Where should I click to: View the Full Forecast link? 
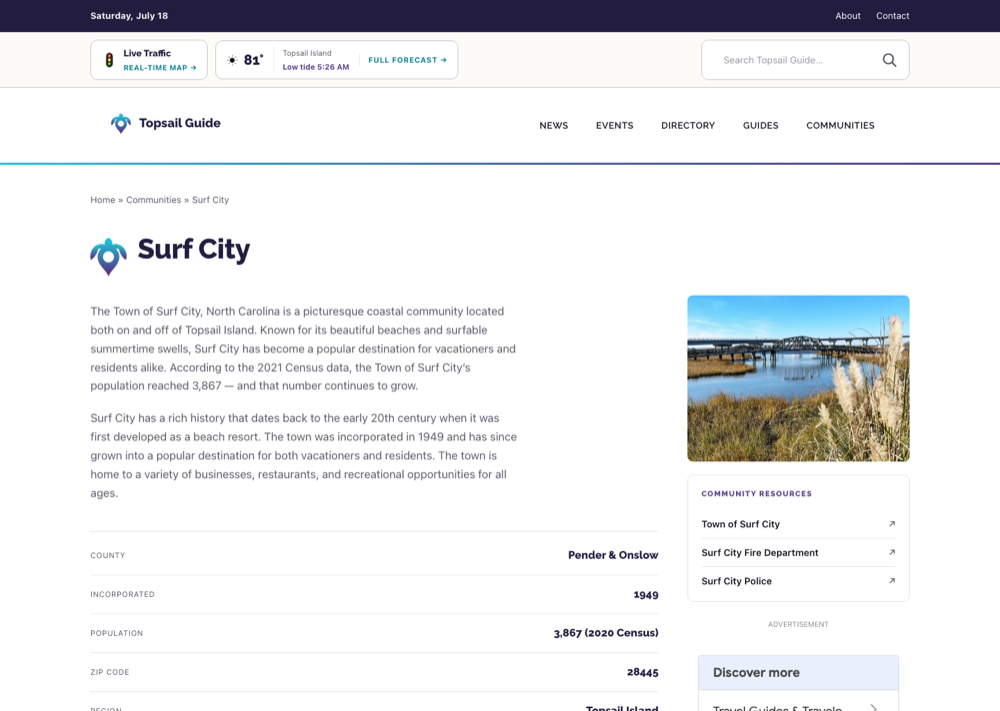(x=408, y=60)
